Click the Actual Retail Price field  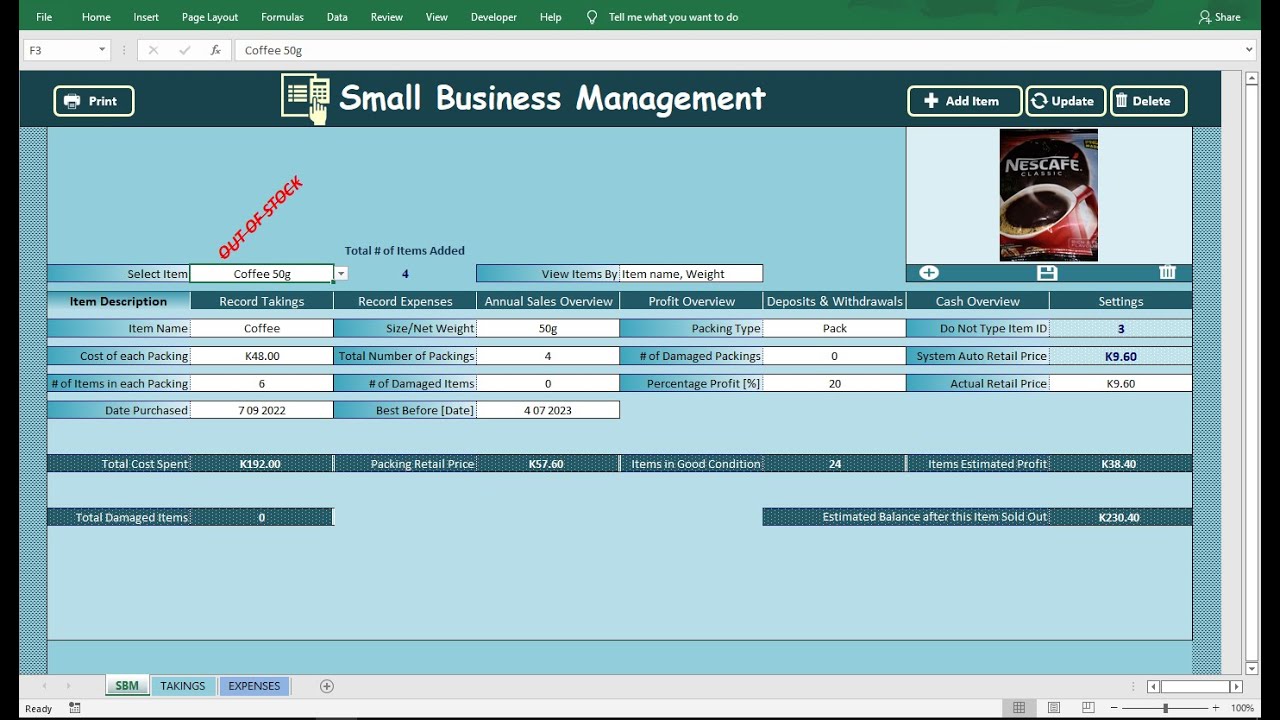pyautogui.click(x=1120, y=383)
